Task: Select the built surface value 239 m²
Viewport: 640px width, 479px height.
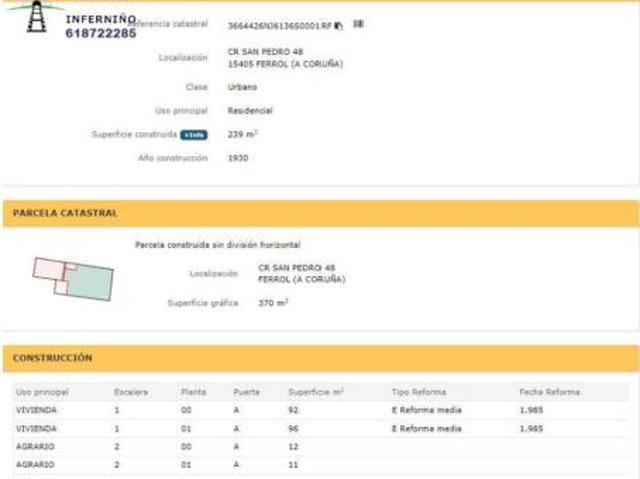Action: pyautogui.click(x=242, y=134)
